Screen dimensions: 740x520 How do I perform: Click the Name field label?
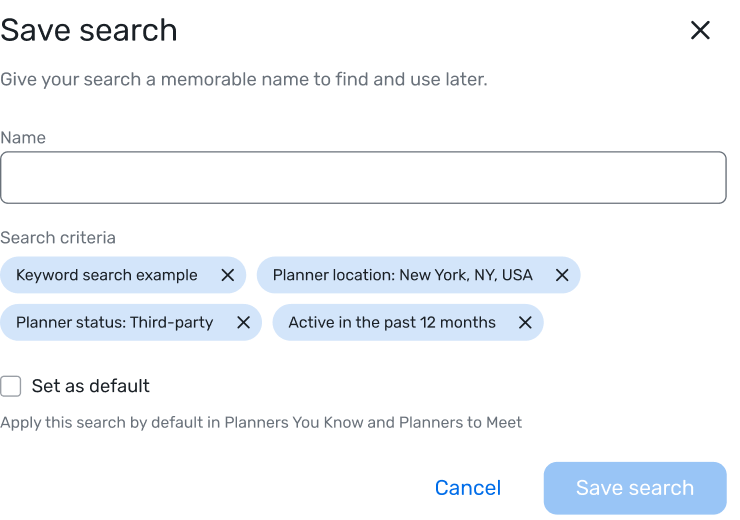(x=23, y=138)
